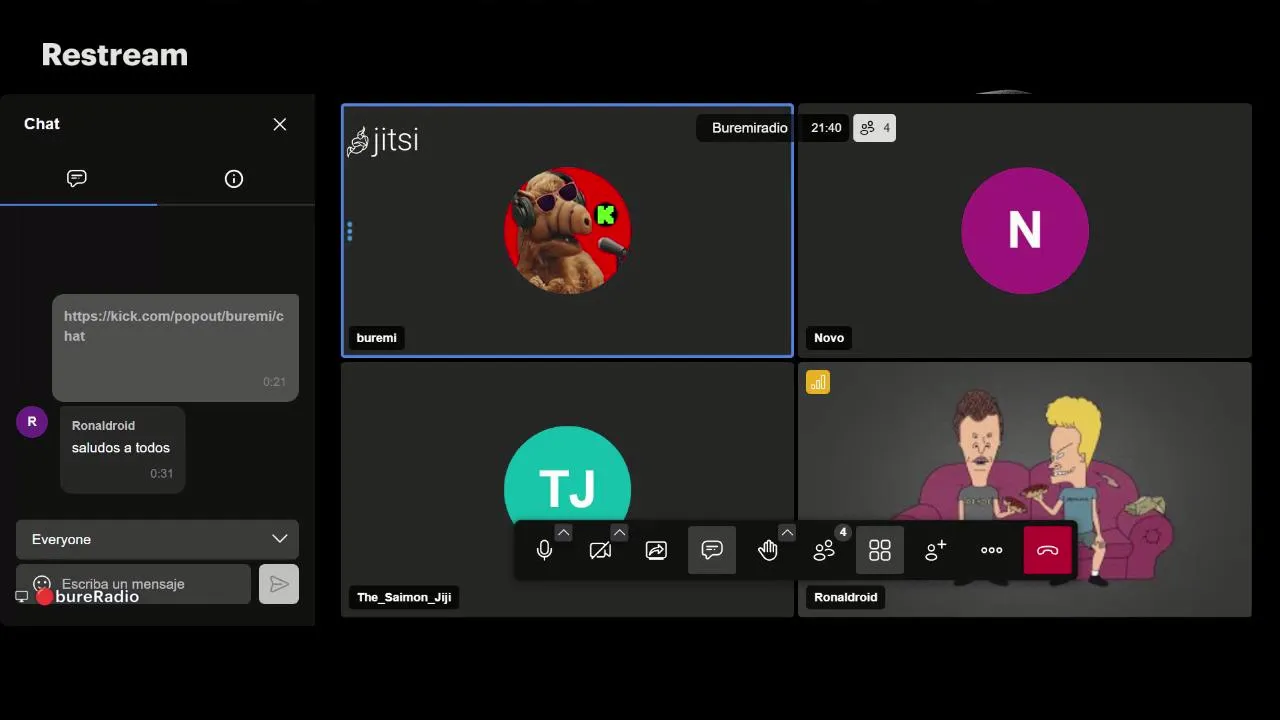Mute the microphone in the toolbar
The image size is (1280, 720).
[x=544, y=550]
